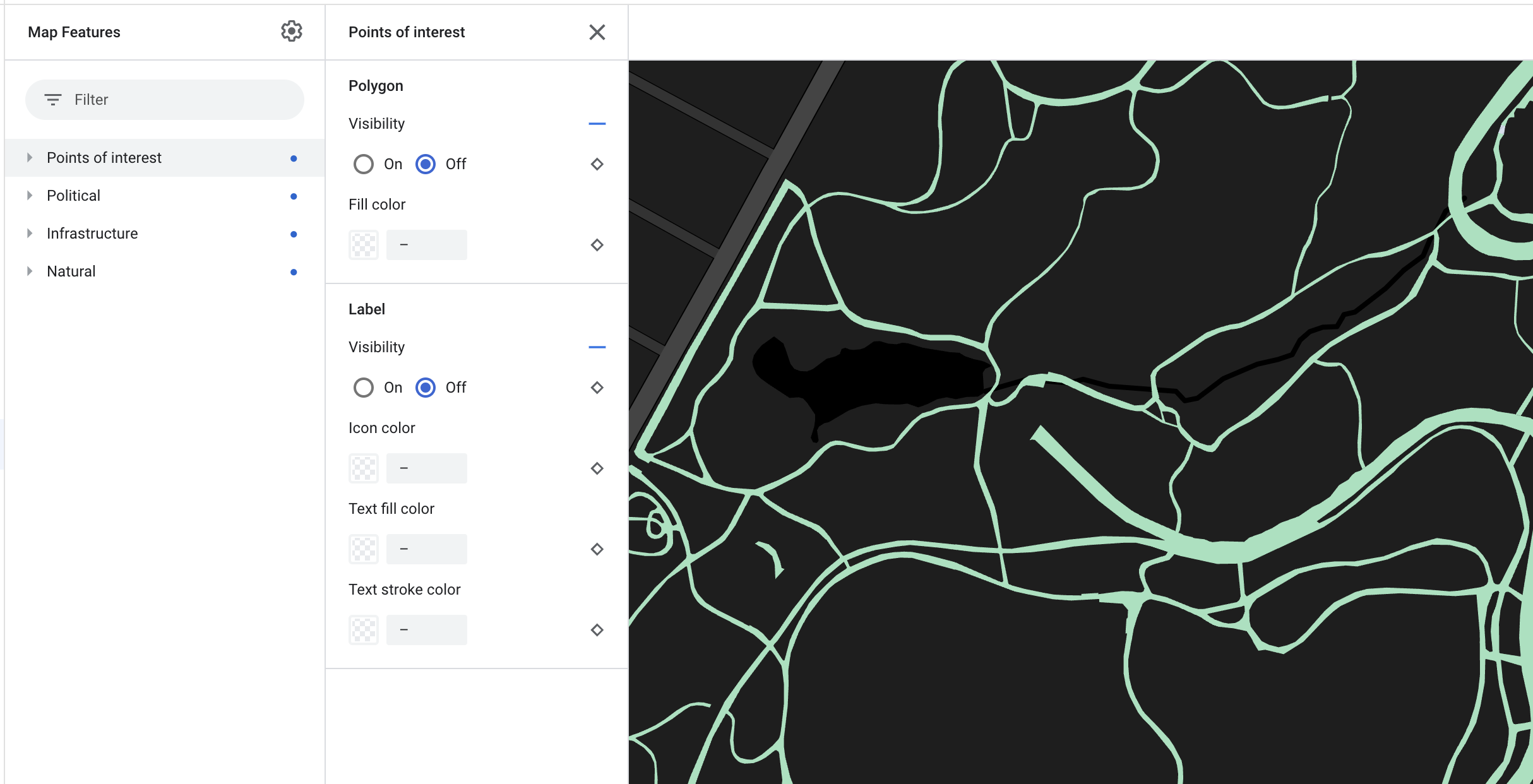This screenshot has height=784, width=1533.
Task: Open Map Features settings gear
Action: coord(291,32)
